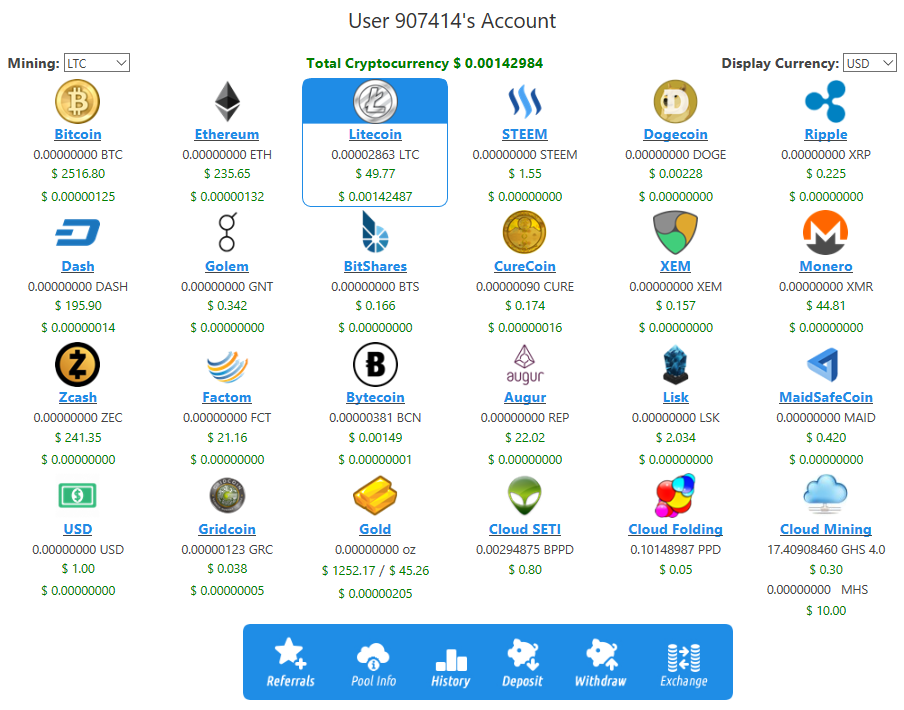Click the CureCoin gold coin icon

(x=525, y=232)
